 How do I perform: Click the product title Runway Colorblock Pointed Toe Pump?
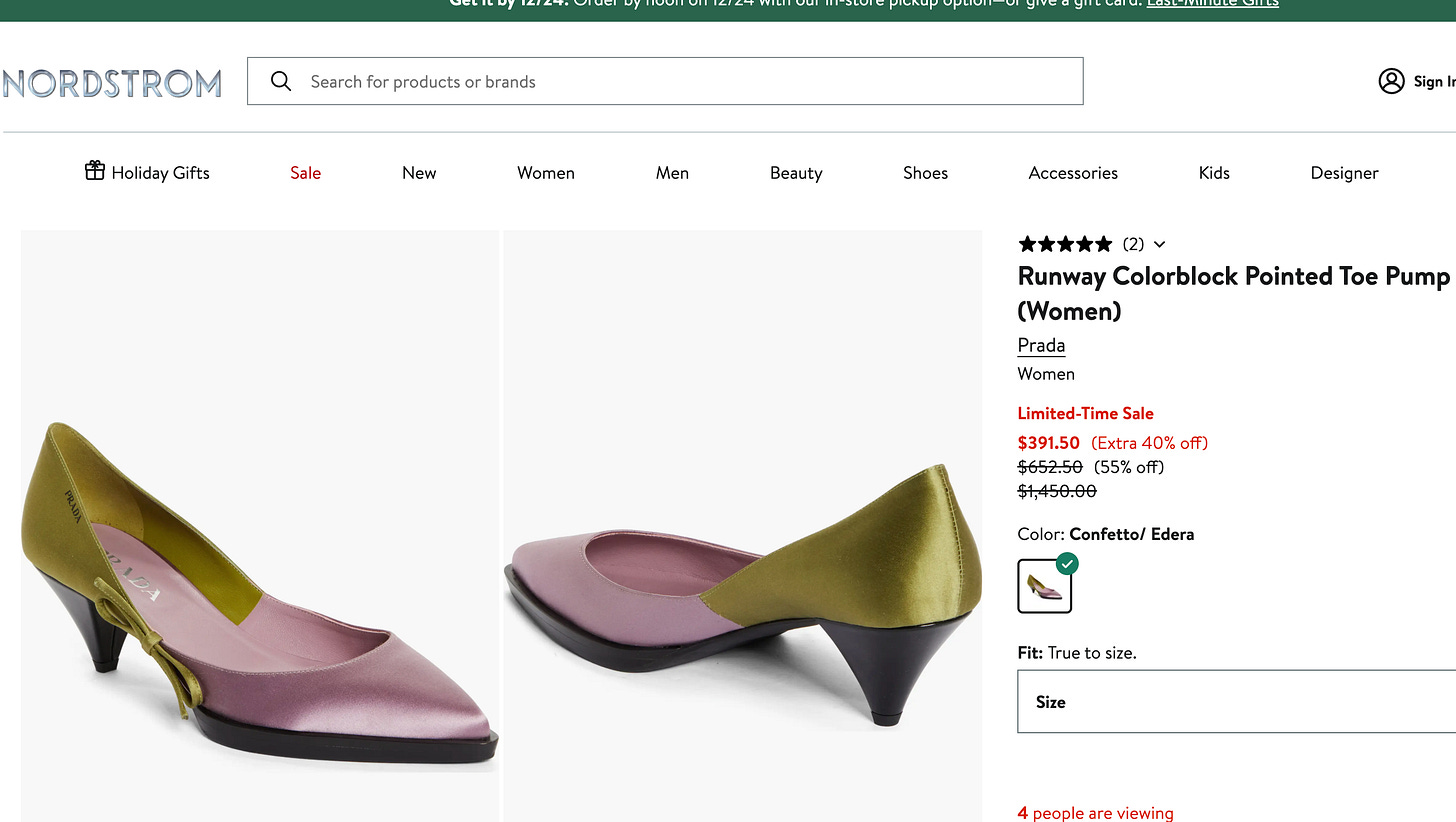tap(1234, 293)
